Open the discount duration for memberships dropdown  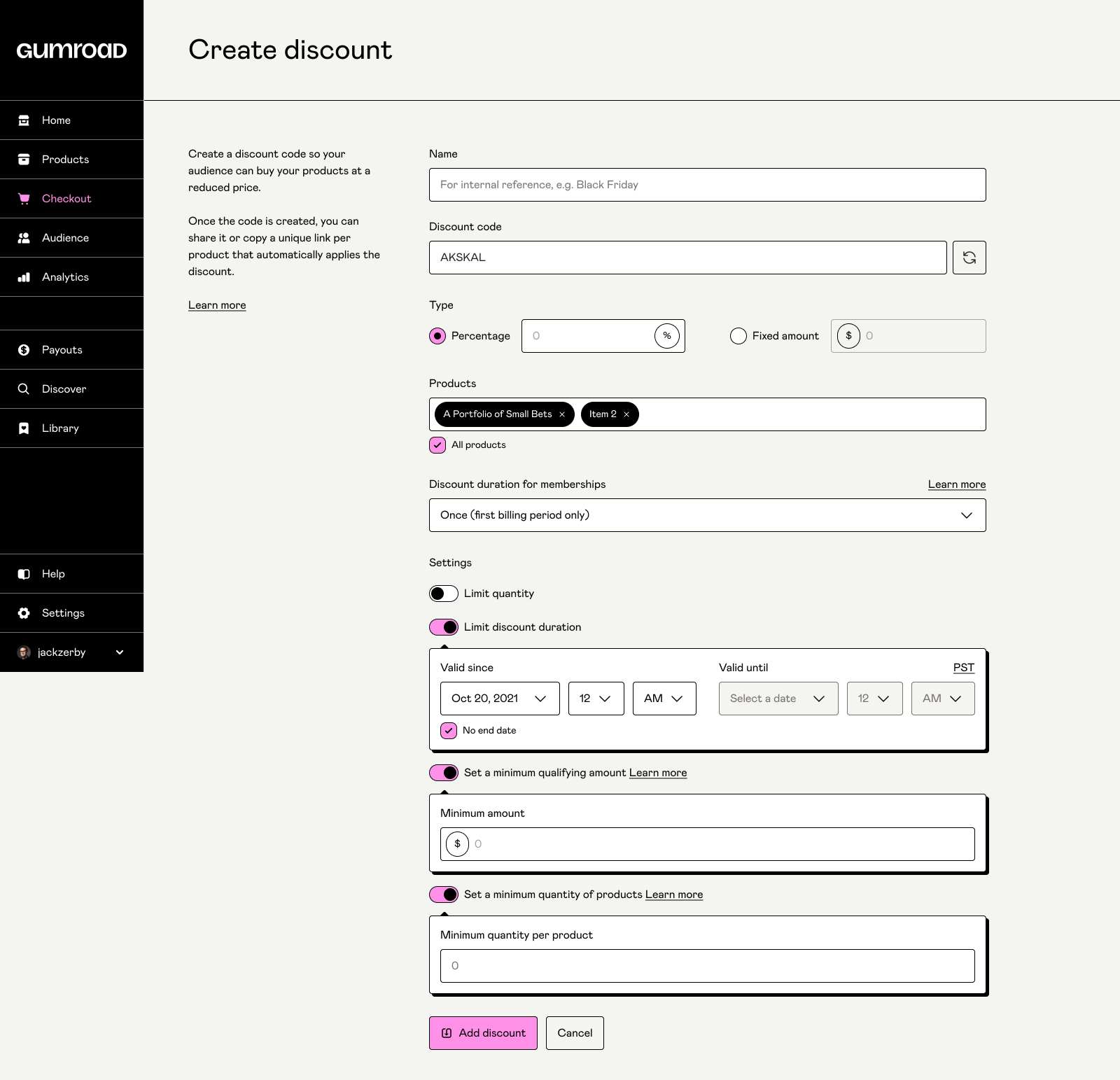[707, 514]
